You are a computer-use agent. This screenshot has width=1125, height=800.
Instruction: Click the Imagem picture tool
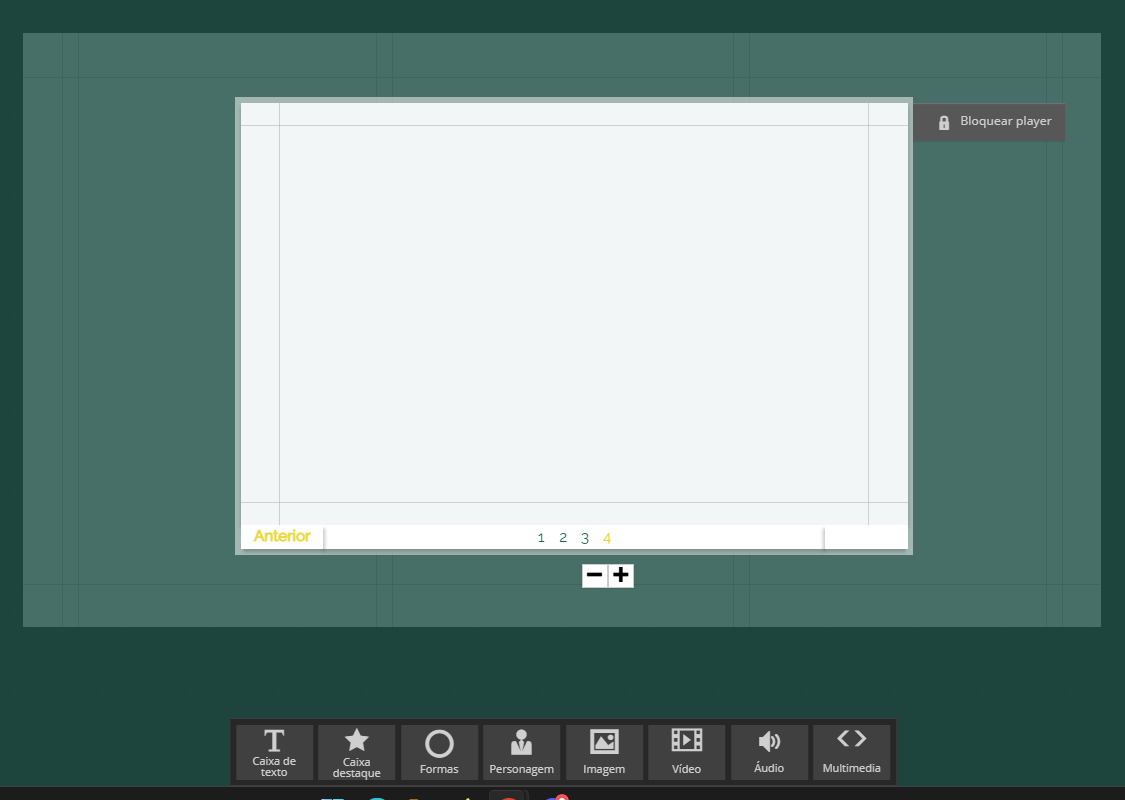[x=604, y=752]
